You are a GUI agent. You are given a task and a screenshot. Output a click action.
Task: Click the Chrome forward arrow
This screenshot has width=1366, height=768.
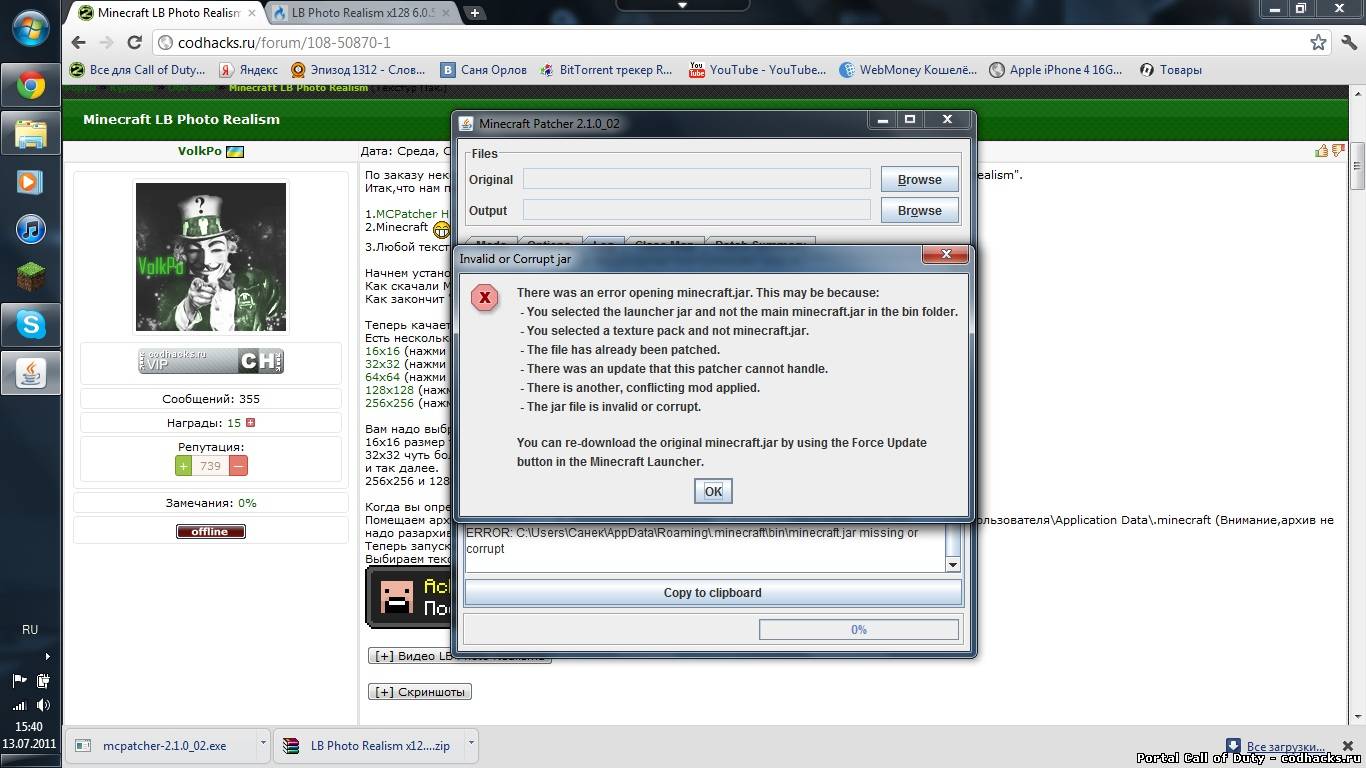[x=107, y=43]
